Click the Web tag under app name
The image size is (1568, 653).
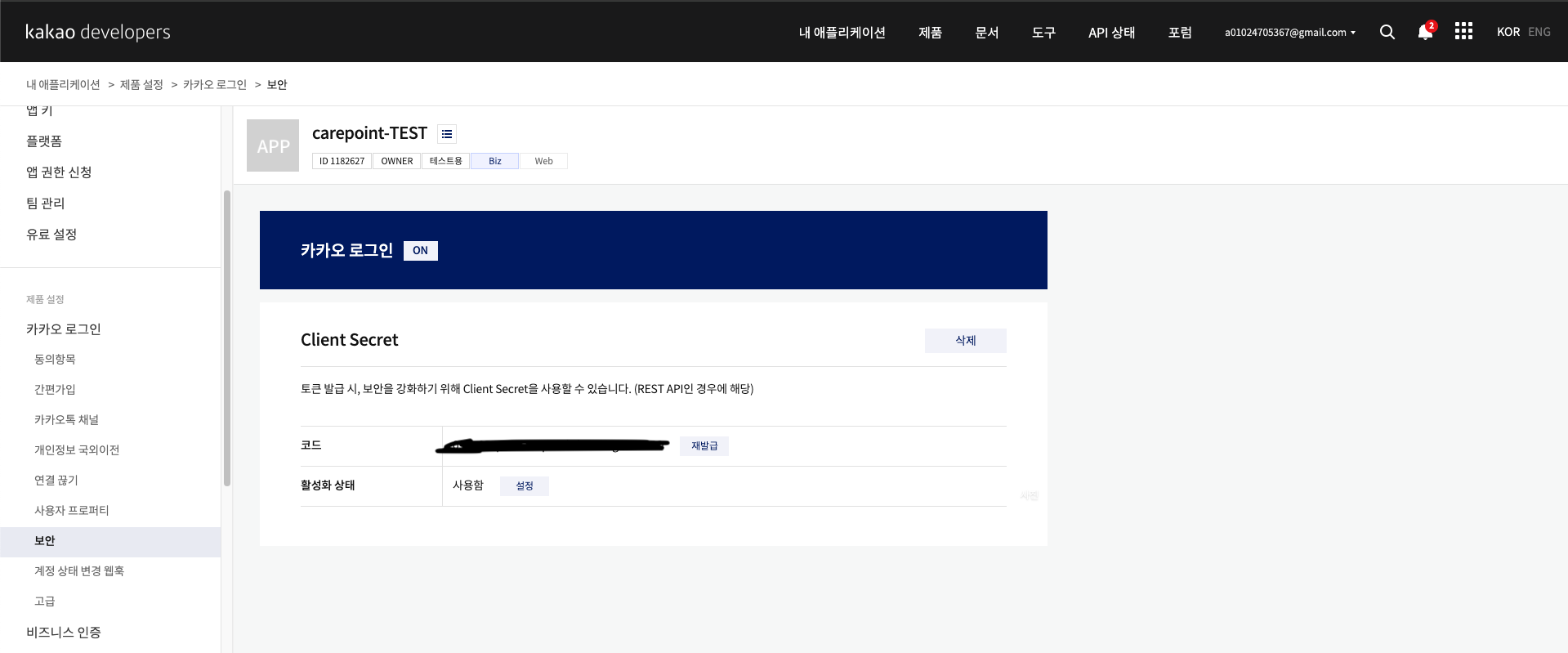tap(543, 161)
